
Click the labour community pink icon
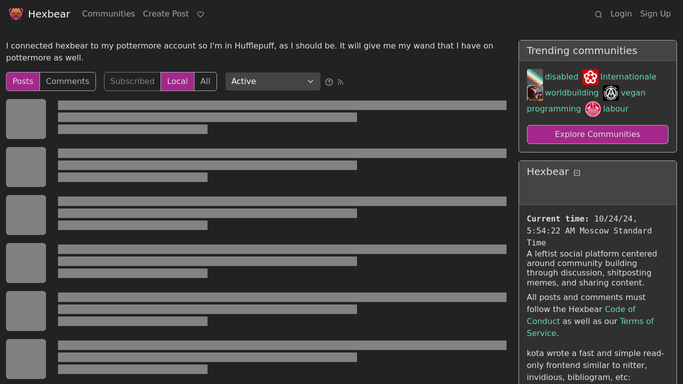pos(593,109)
